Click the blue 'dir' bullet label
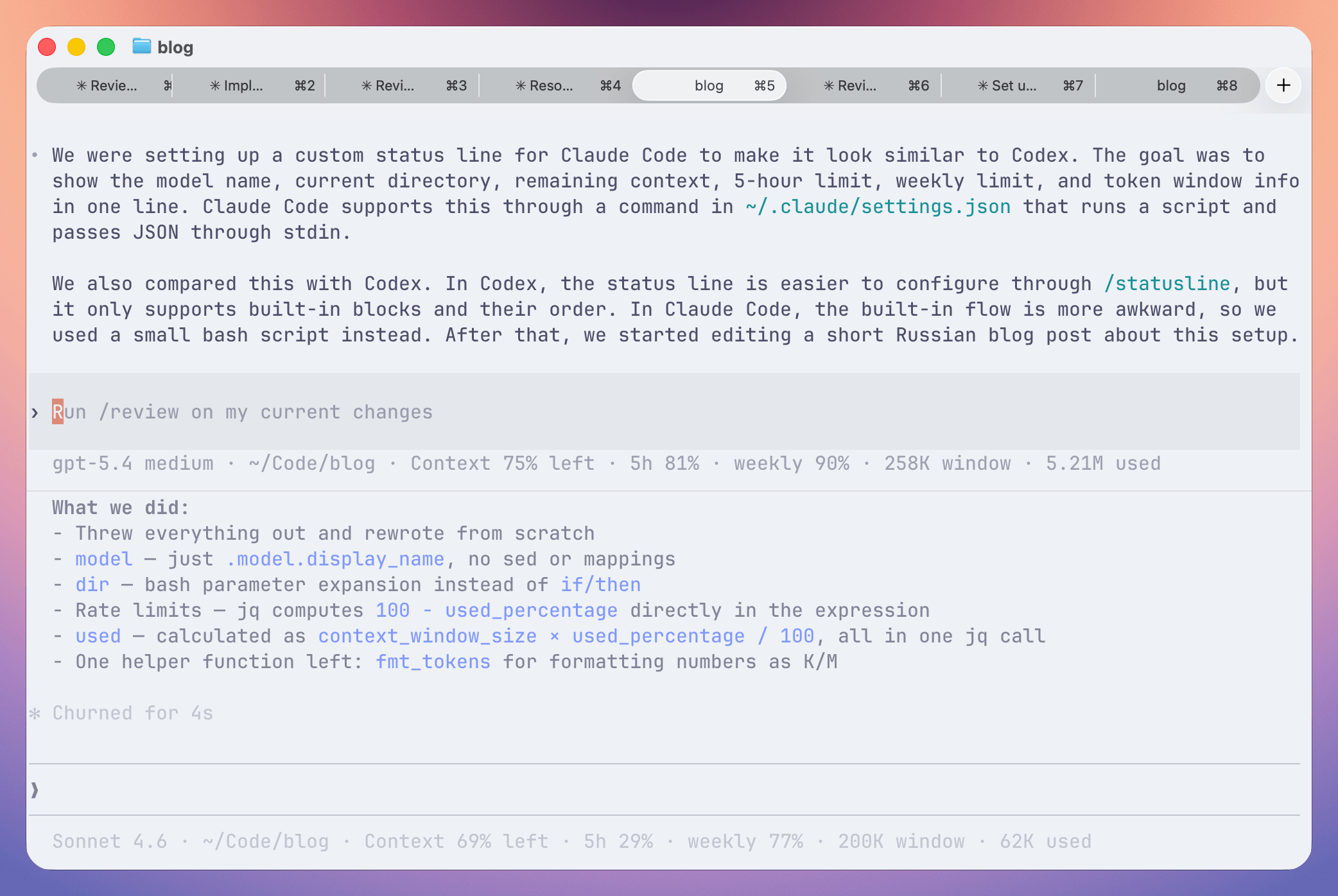1338x896 pixels. point(92,585)
